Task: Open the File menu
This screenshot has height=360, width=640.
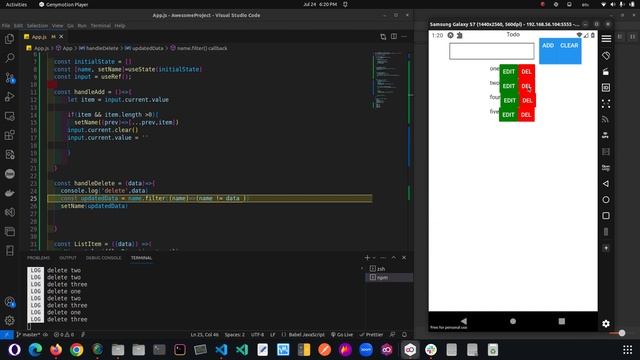Action: tap(6, 26)
